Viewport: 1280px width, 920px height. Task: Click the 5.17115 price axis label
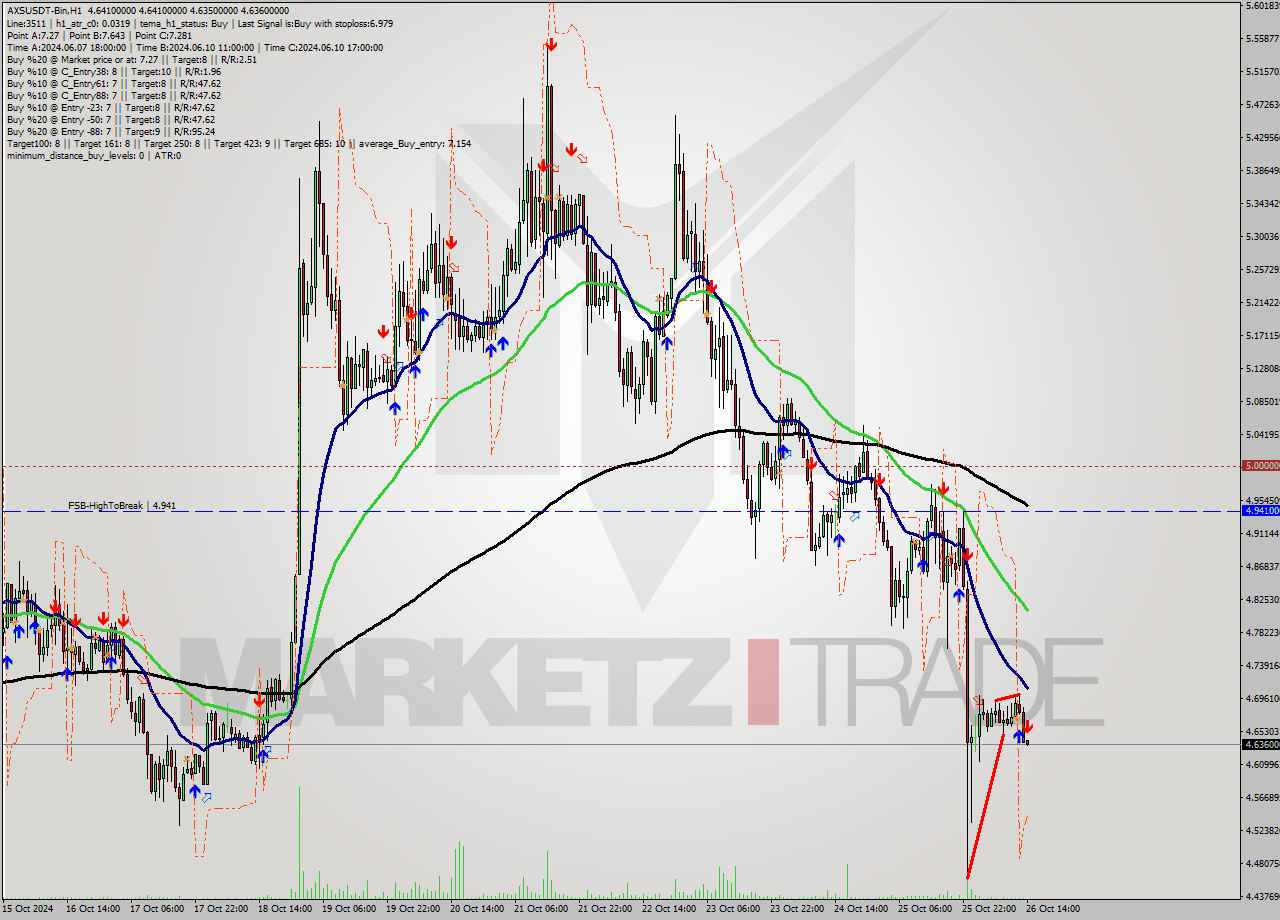[x=1262, y=336]
